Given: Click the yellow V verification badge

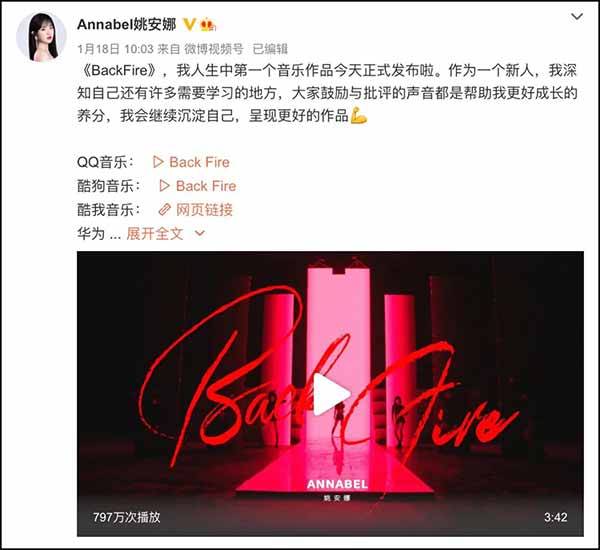Looking at the screenshot, I should tap(189, 24).
